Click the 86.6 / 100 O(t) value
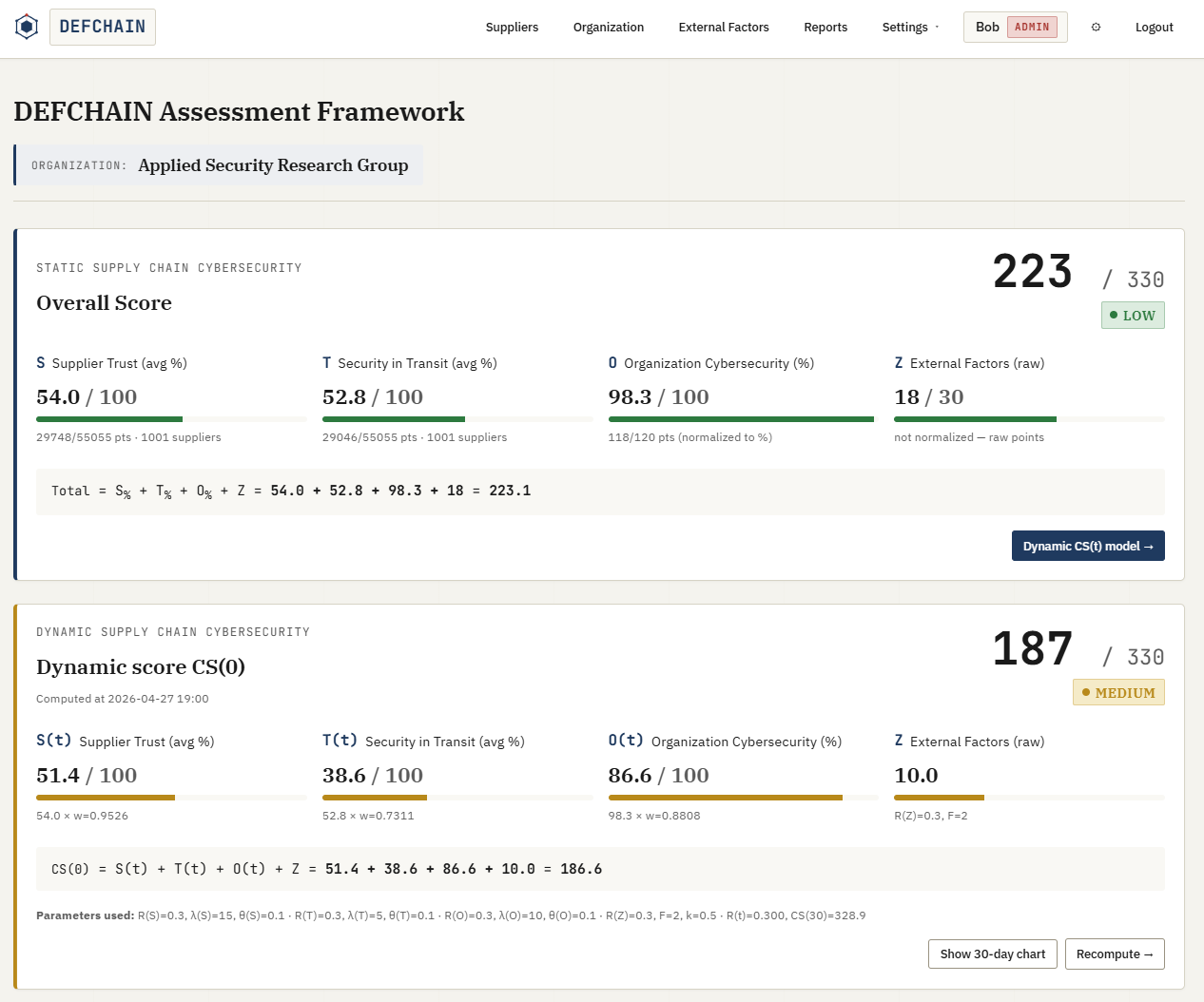This screenshot has height=1002, width=1204. [x=659, y=776]
